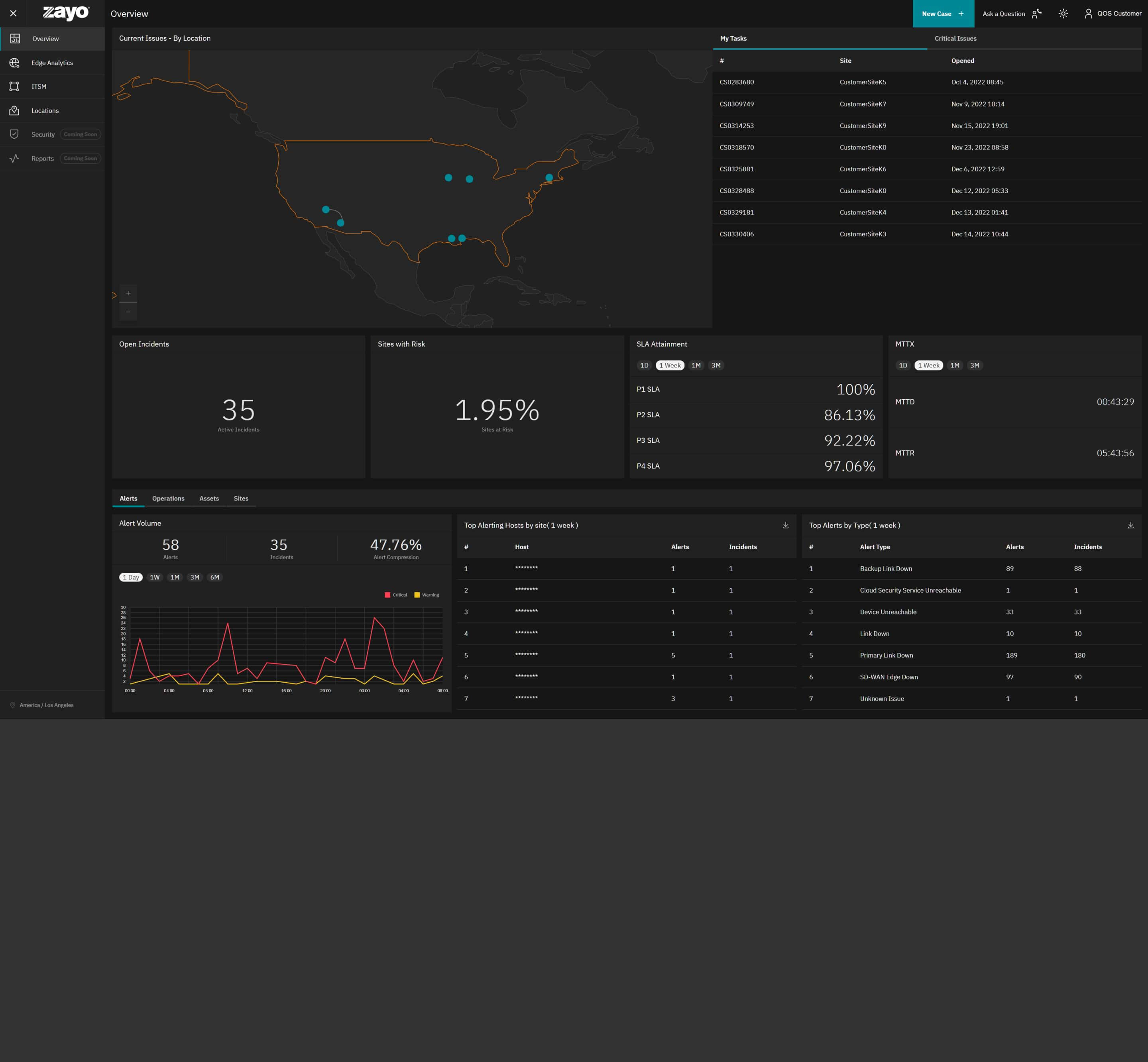
Task: Download Top Alerts by Type table
Action: [x=1130, y=525]
